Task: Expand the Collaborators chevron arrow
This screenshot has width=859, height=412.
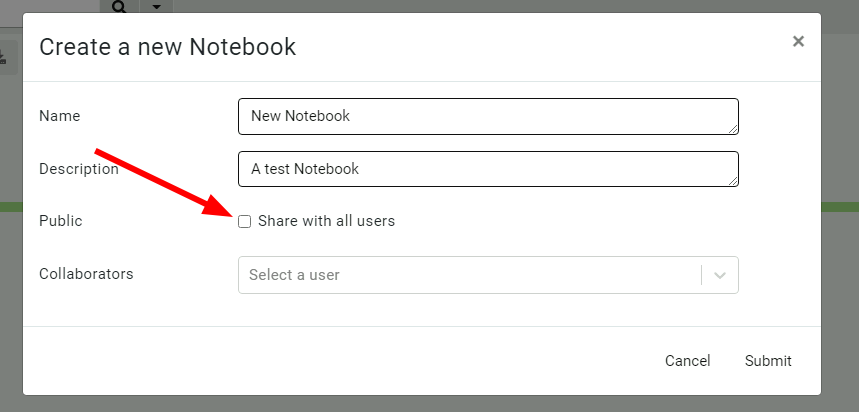Action: click(x=720, y=274)
